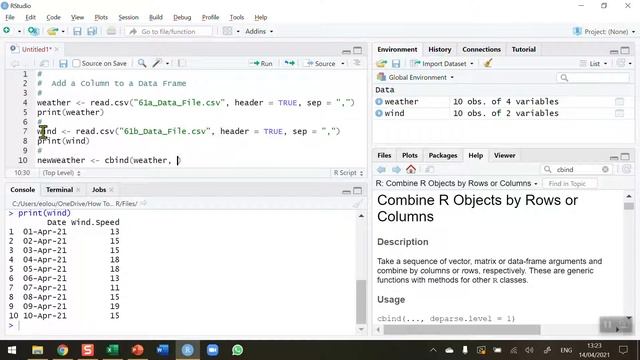Screen dimensions: 640x360
Task: View the weather data frame grid icon
Action: 620,102
